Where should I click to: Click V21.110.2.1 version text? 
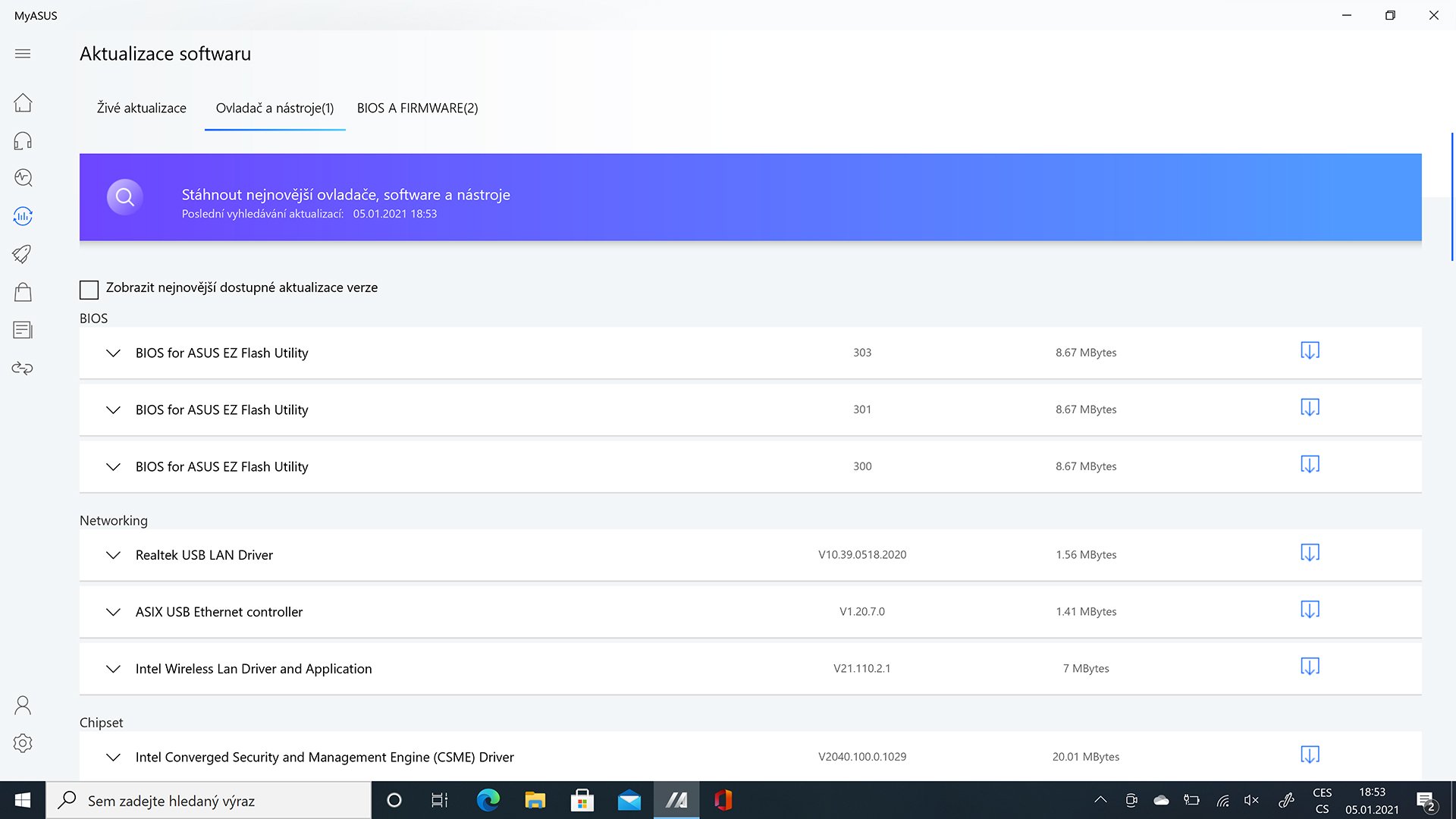tap(862, 669)
